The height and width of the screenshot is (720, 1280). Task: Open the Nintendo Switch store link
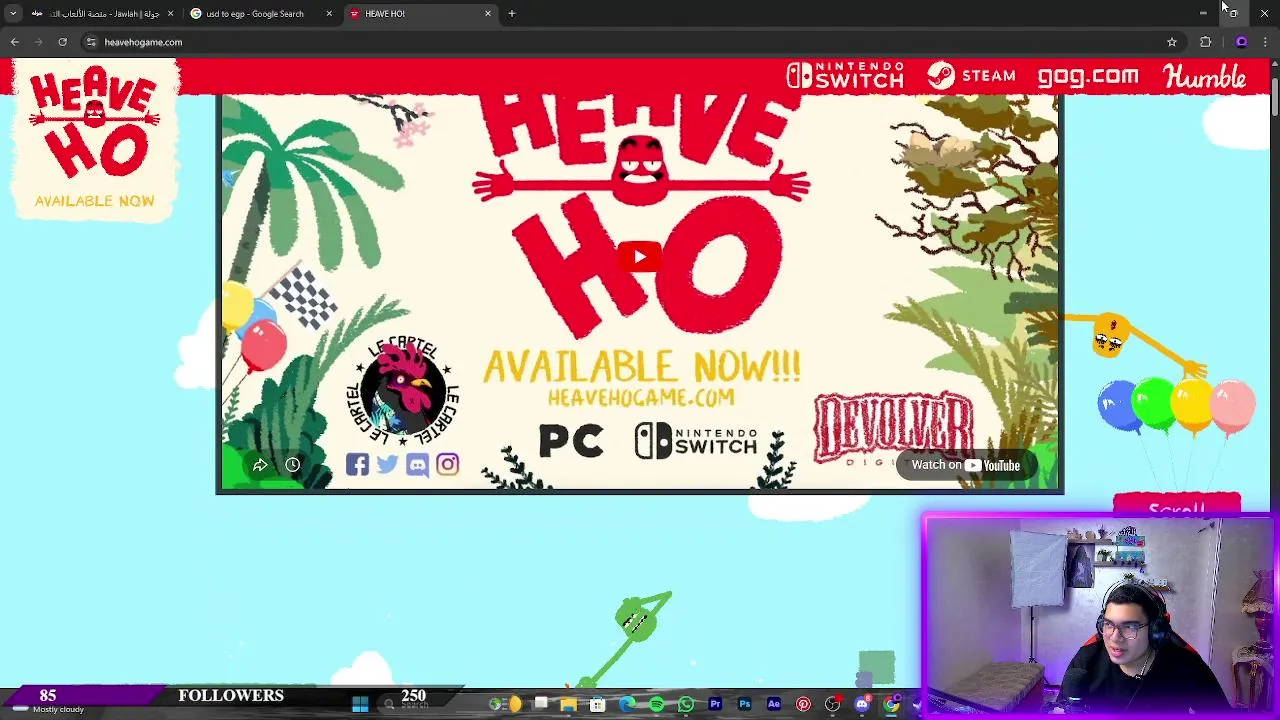coord(845,76)
